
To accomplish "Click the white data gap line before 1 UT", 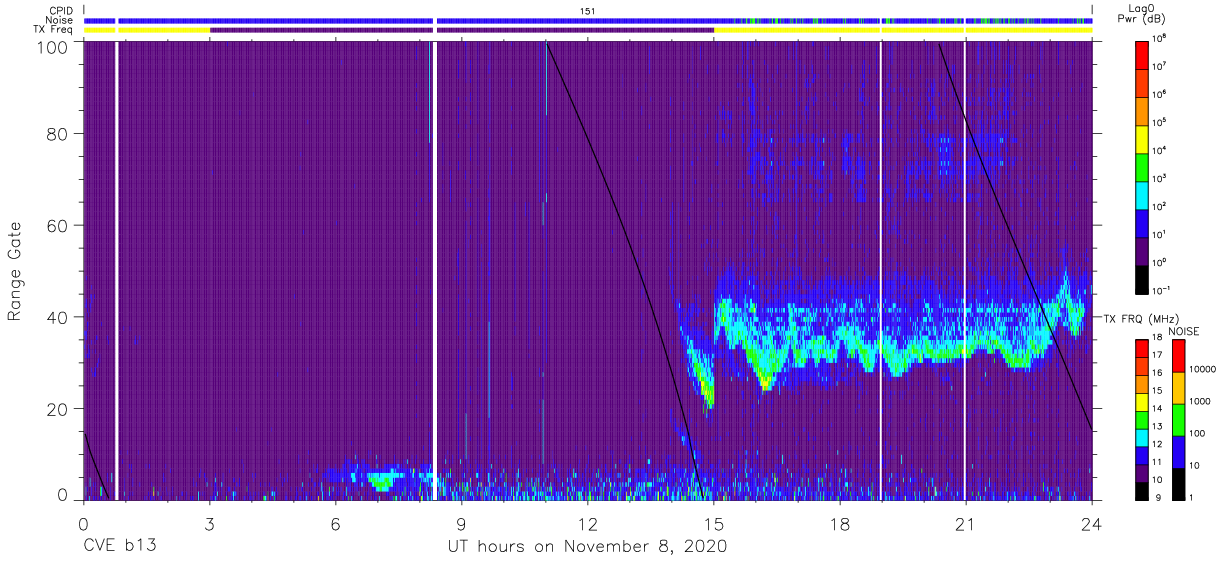I will (117, 270).
